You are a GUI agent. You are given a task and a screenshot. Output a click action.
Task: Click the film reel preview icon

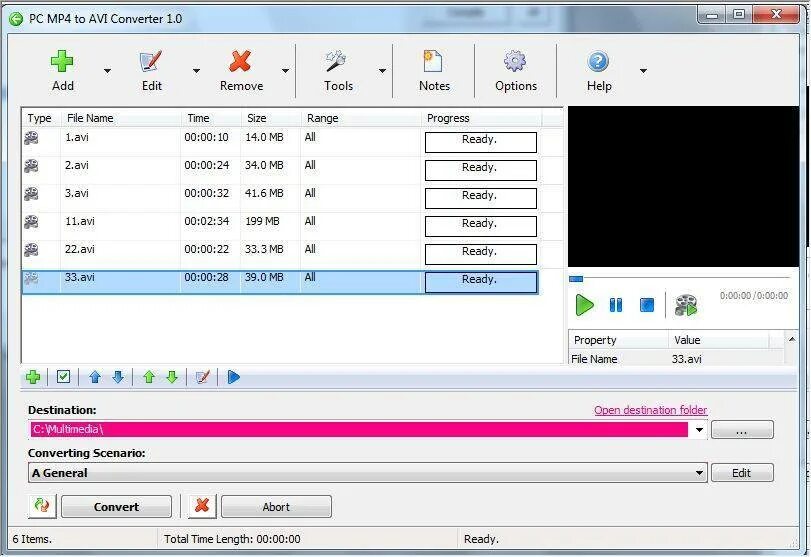click(x=686, y=305)
